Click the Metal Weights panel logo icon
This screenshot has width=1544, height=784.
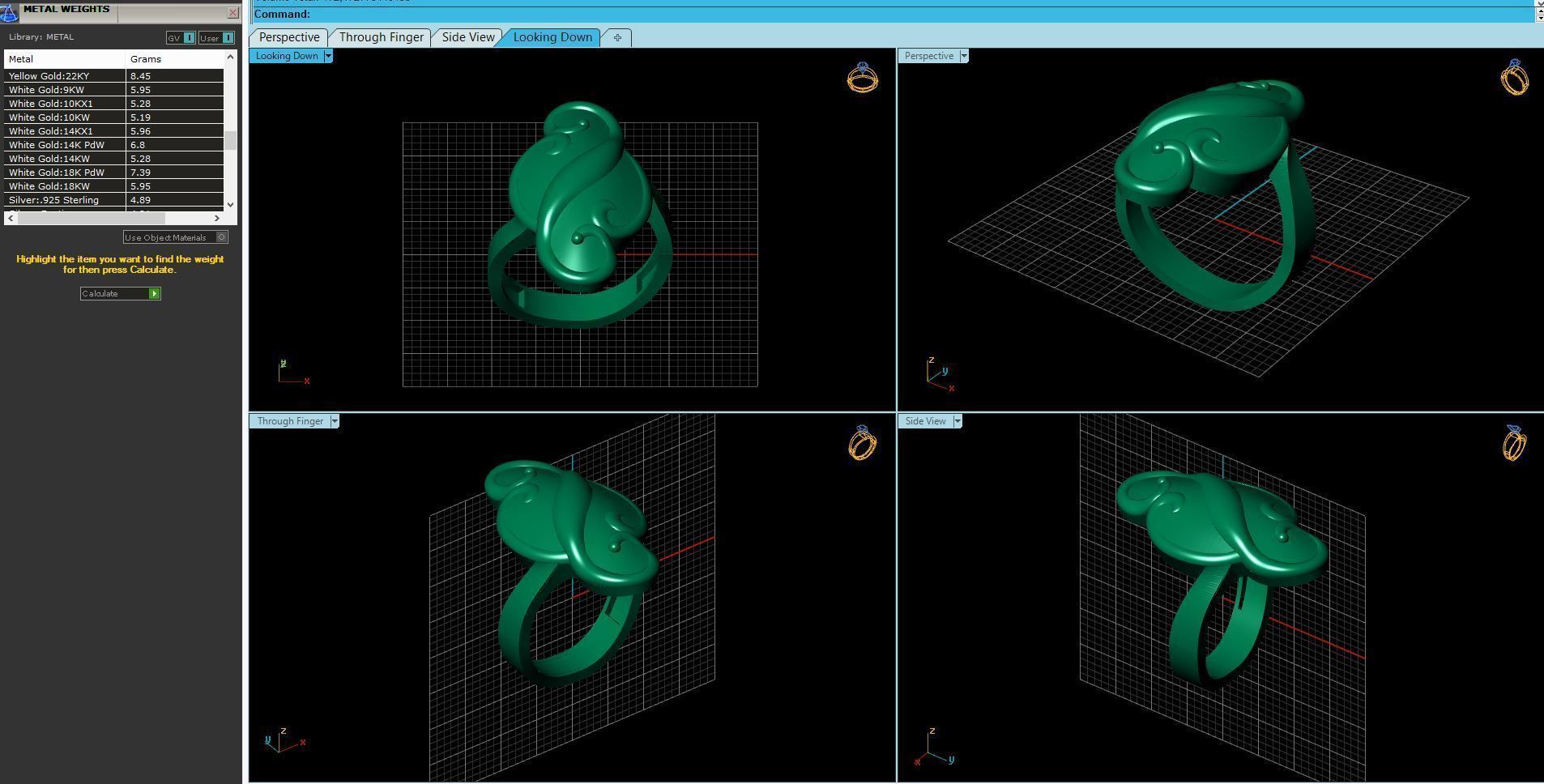[x=8, y=13]
